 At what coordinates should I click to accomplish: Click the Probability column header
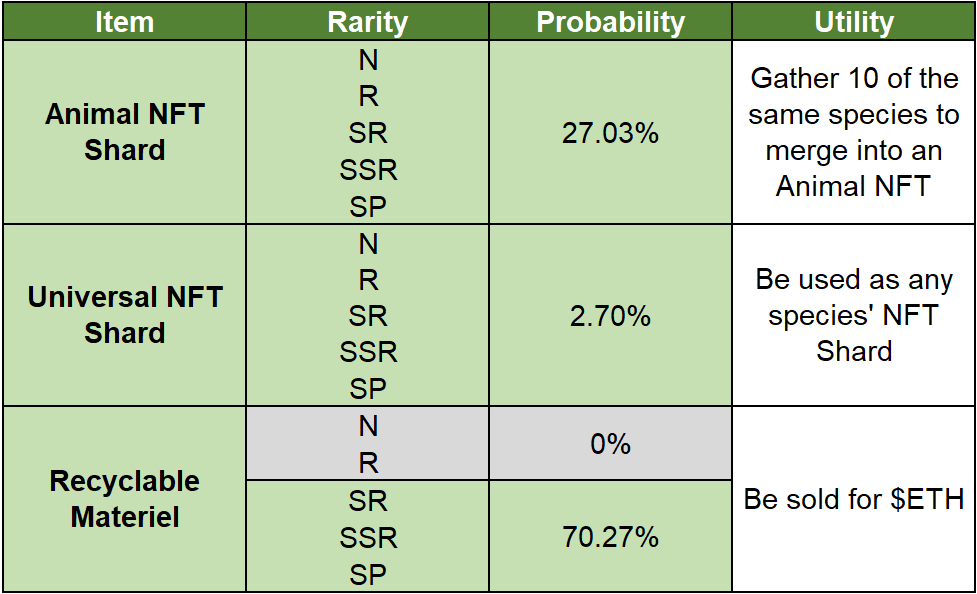tap(610, 22)
